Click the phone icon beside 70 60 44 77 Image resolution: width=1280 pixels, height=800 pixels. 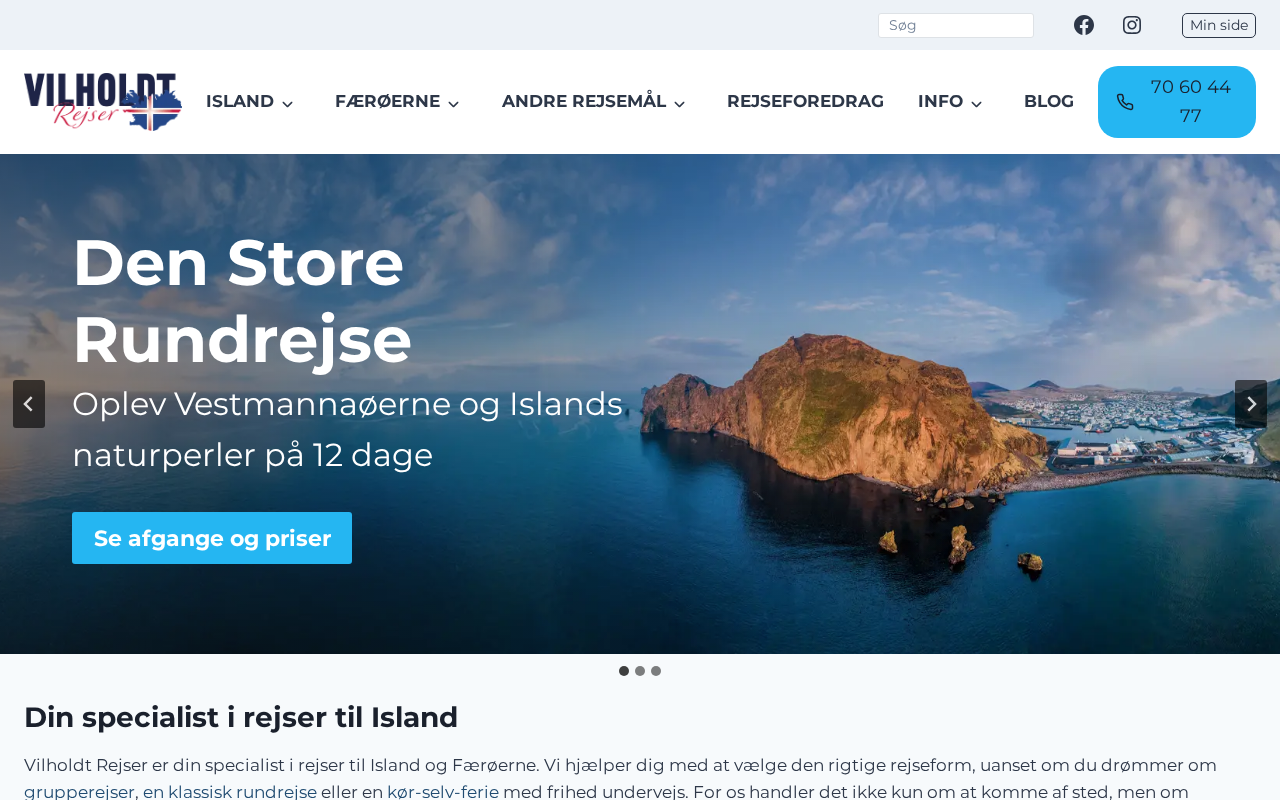pyautogui.click(x=1125, y=102)
